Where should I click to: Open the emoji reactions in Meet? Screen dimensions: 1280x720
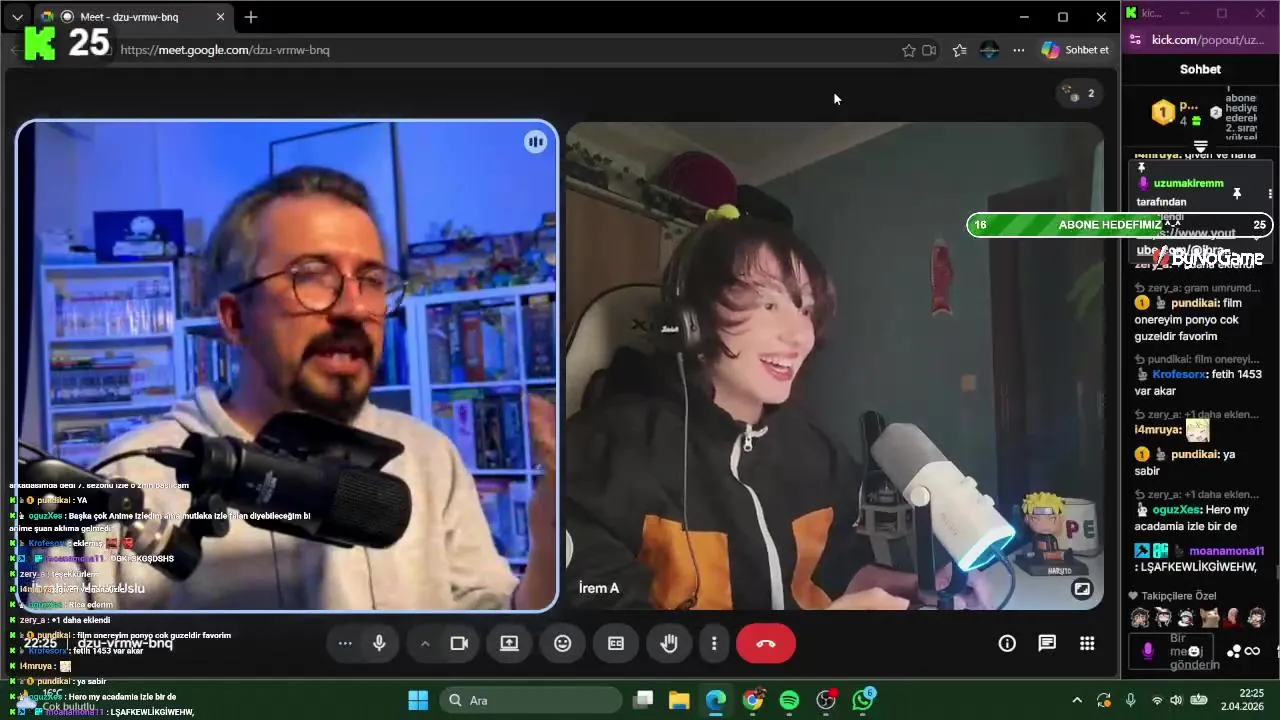(563, 644)
